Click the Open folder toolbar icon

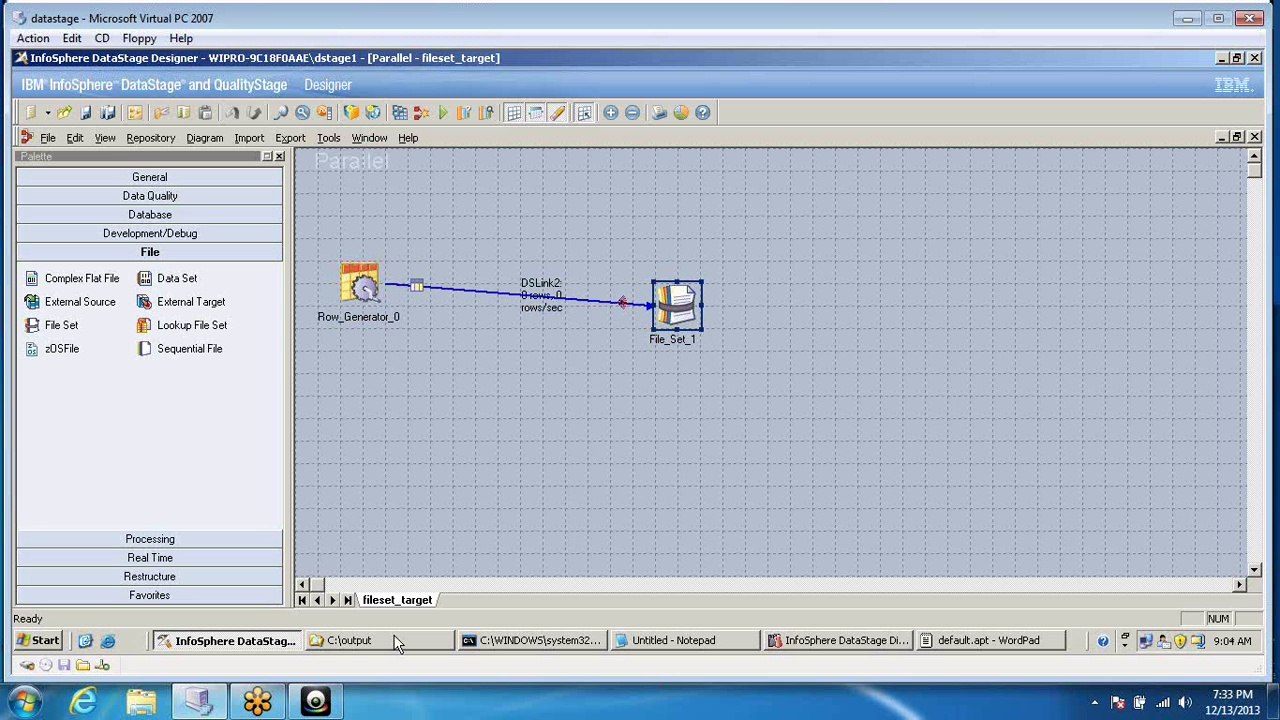pos(64,113)
